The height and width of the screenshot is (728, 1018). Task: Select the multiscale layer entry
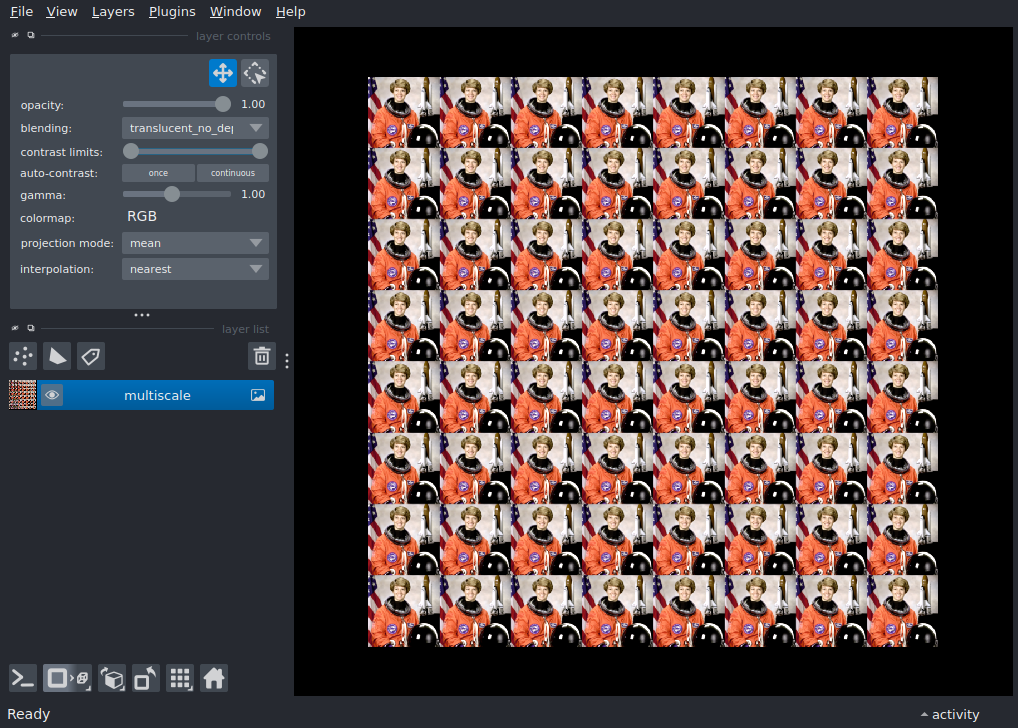coord(157,394)
